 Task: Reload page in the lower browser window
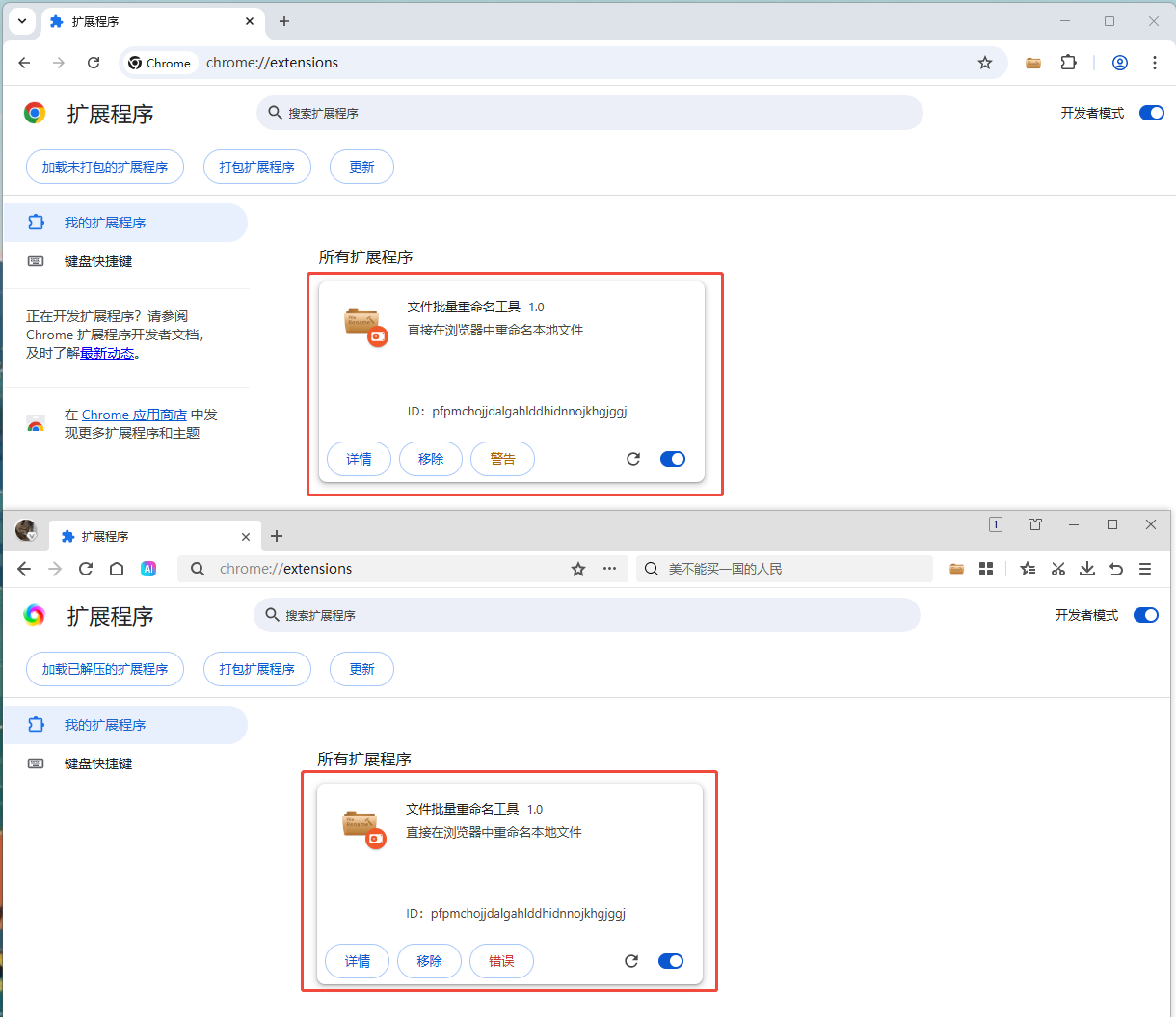coord(86,569)
